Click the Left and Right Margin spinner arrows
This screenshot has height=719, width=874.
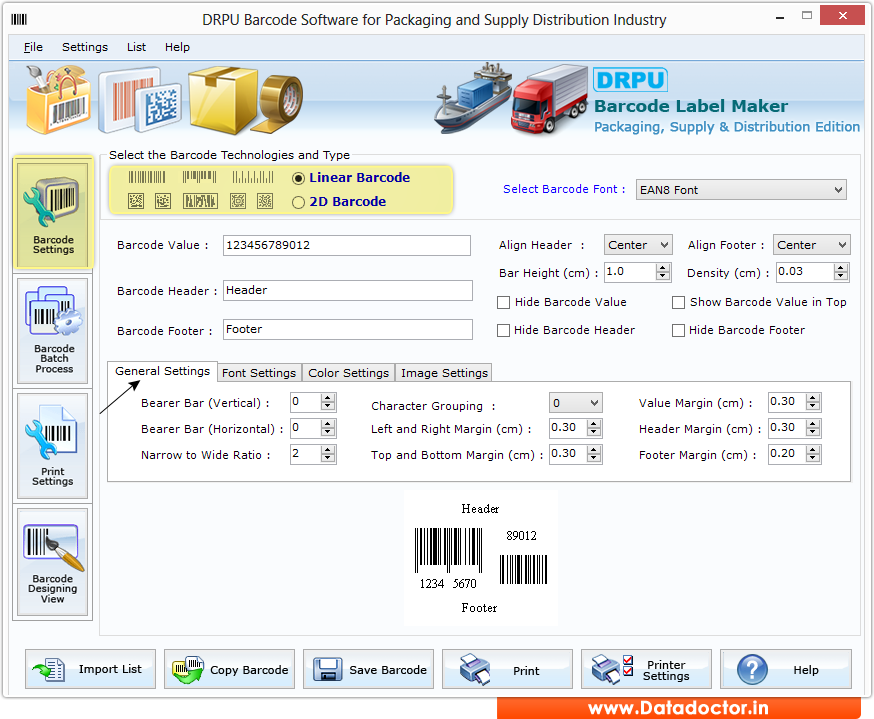(594, 428)
